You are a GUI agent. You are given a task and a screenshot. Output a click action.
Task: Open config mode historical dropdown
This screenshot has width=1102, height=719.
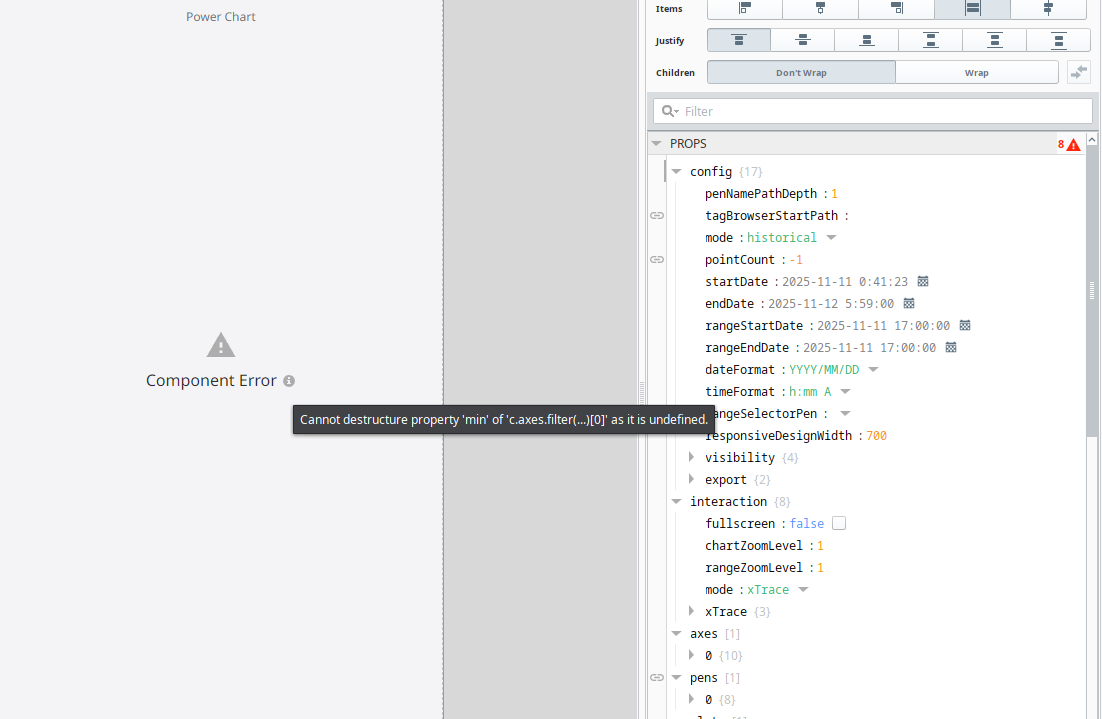[x=831, y=238]
